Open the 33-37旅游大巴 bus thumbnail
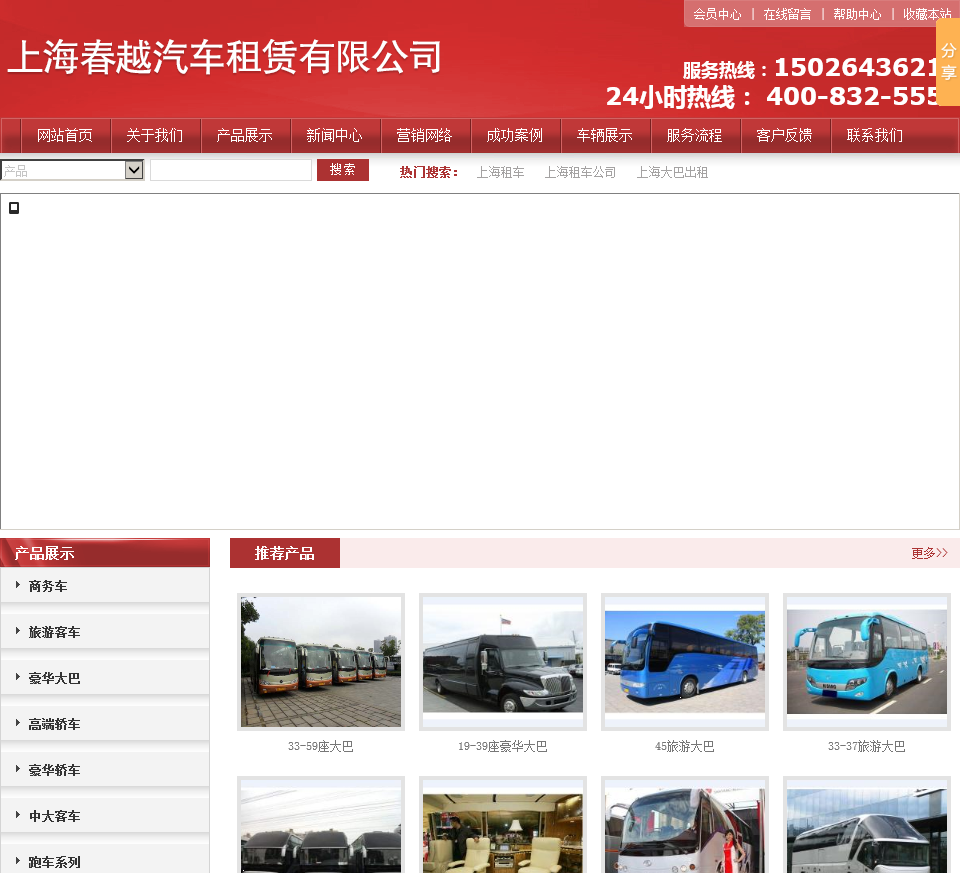The height and width of the screenshot is (873, 960). click(866, 662)
